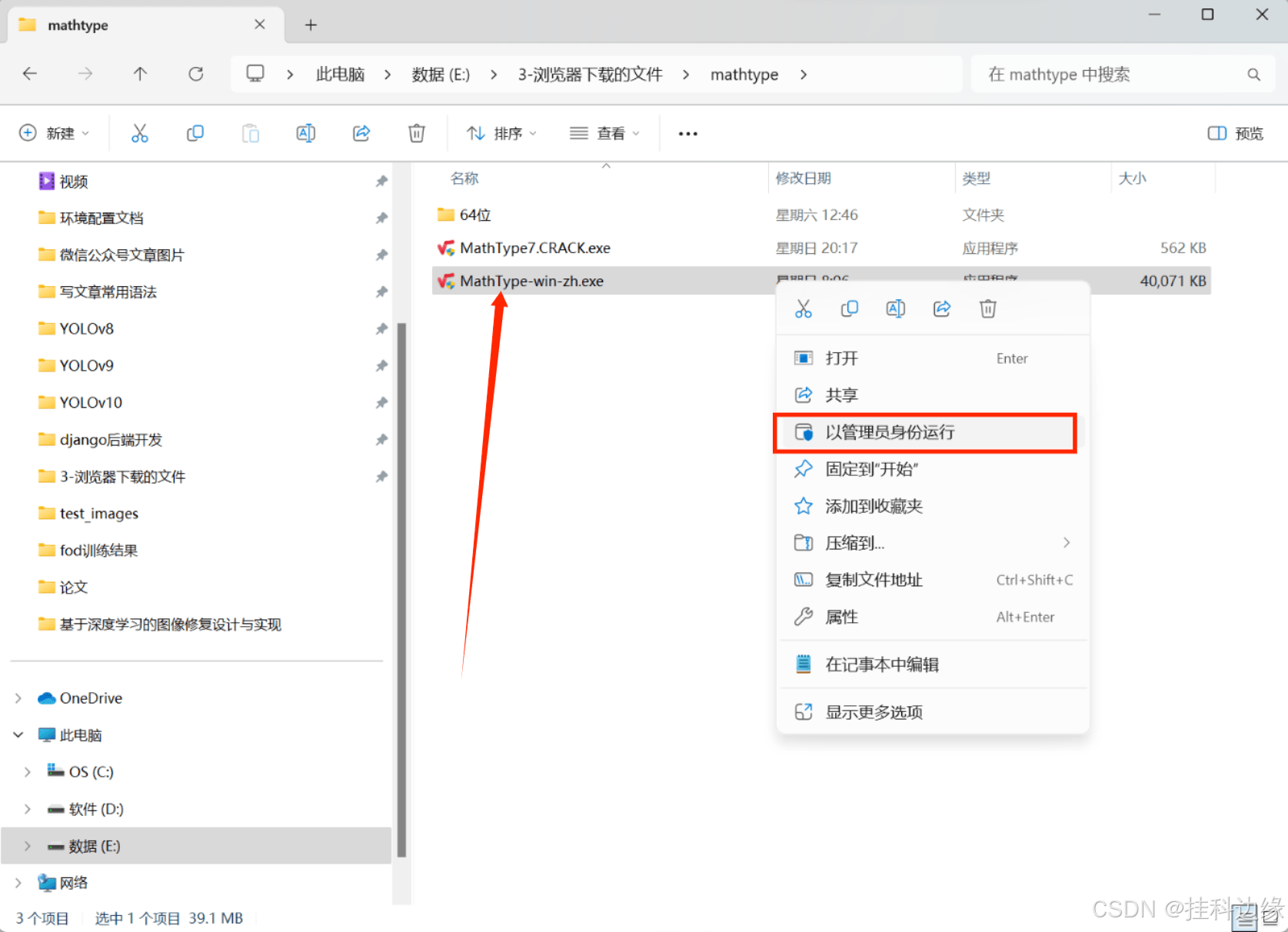The width and height of the screenshot is (1288, 932).
Task: Collapse the 此电脑 tree node
Action: pyautogui.click(x=18, y=735)
